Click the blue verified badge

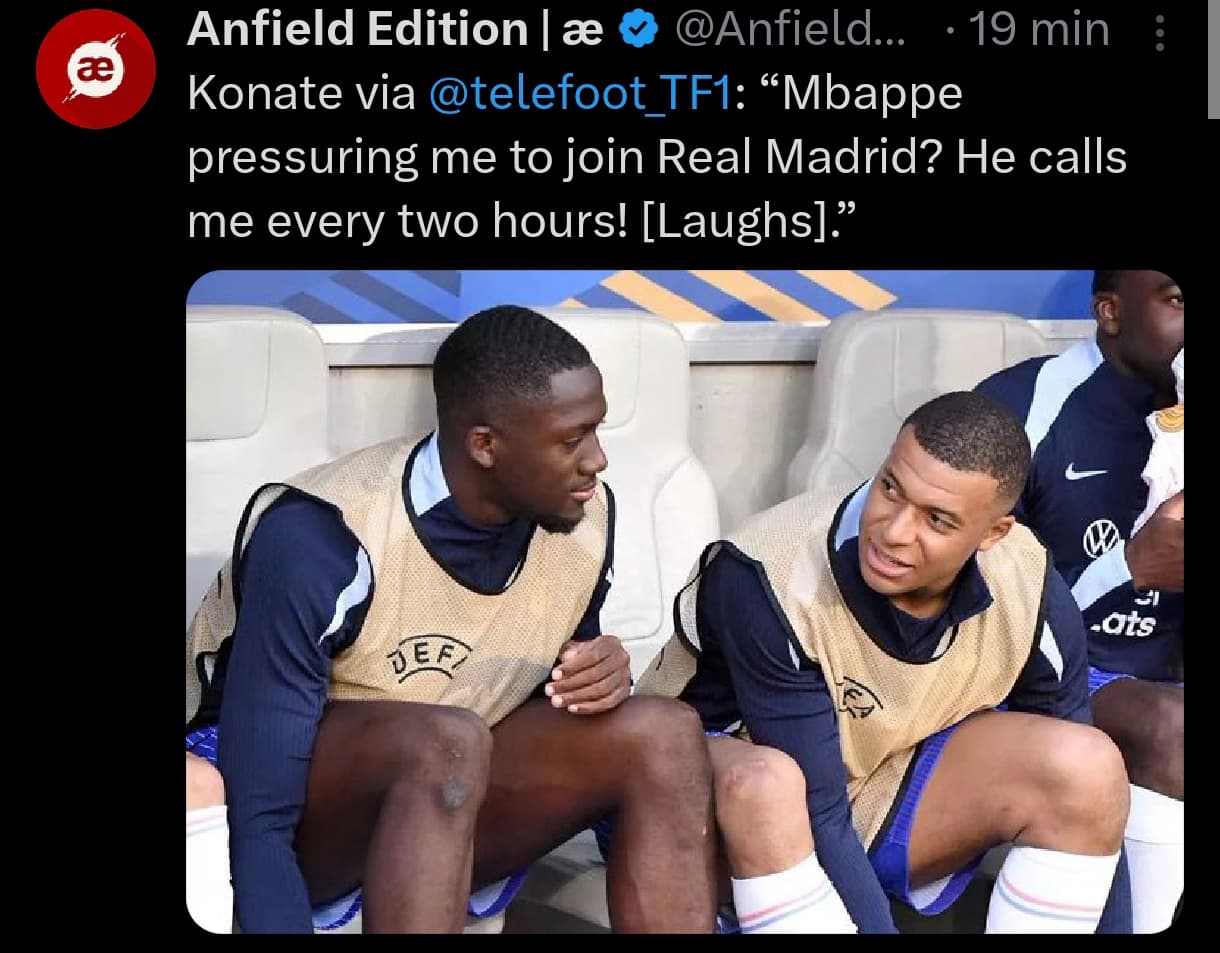pos(639,31)
